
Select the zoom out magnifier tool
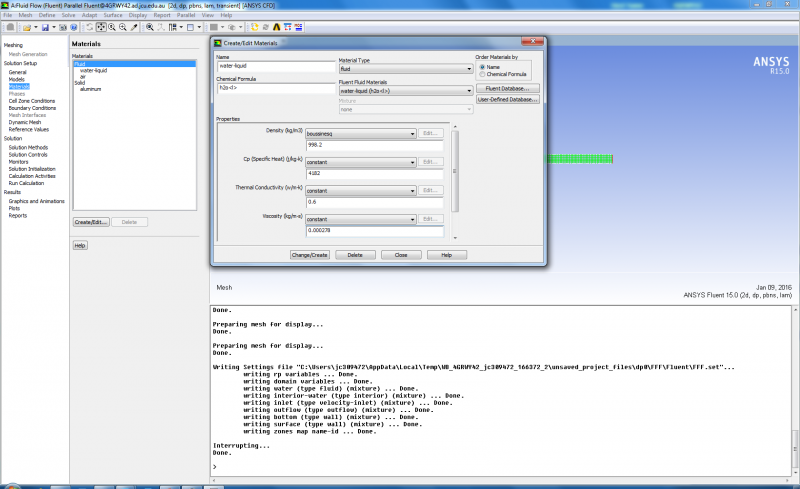[x=123, y=27]
